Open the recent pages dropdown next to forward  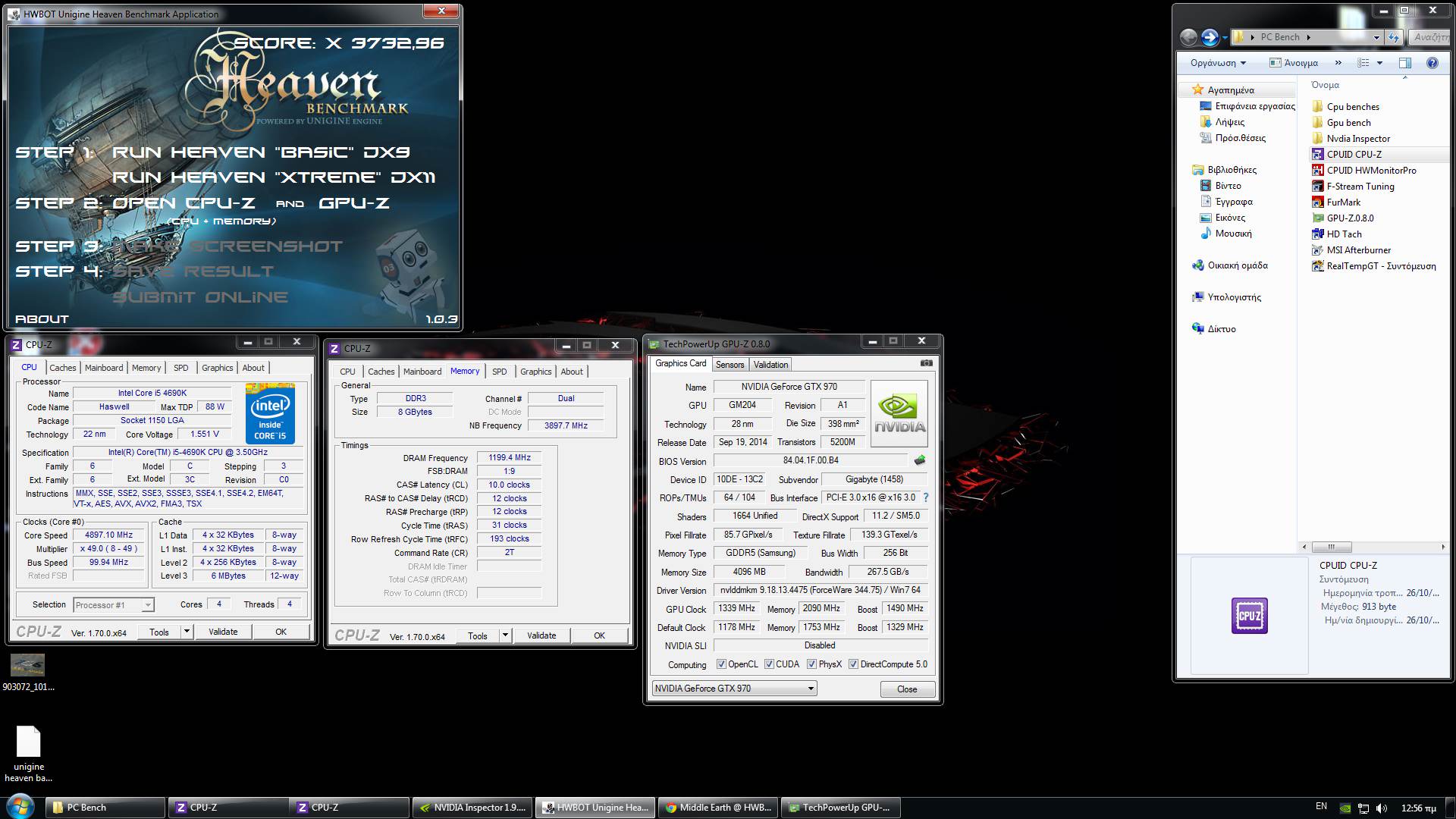tap(1225, 37)
